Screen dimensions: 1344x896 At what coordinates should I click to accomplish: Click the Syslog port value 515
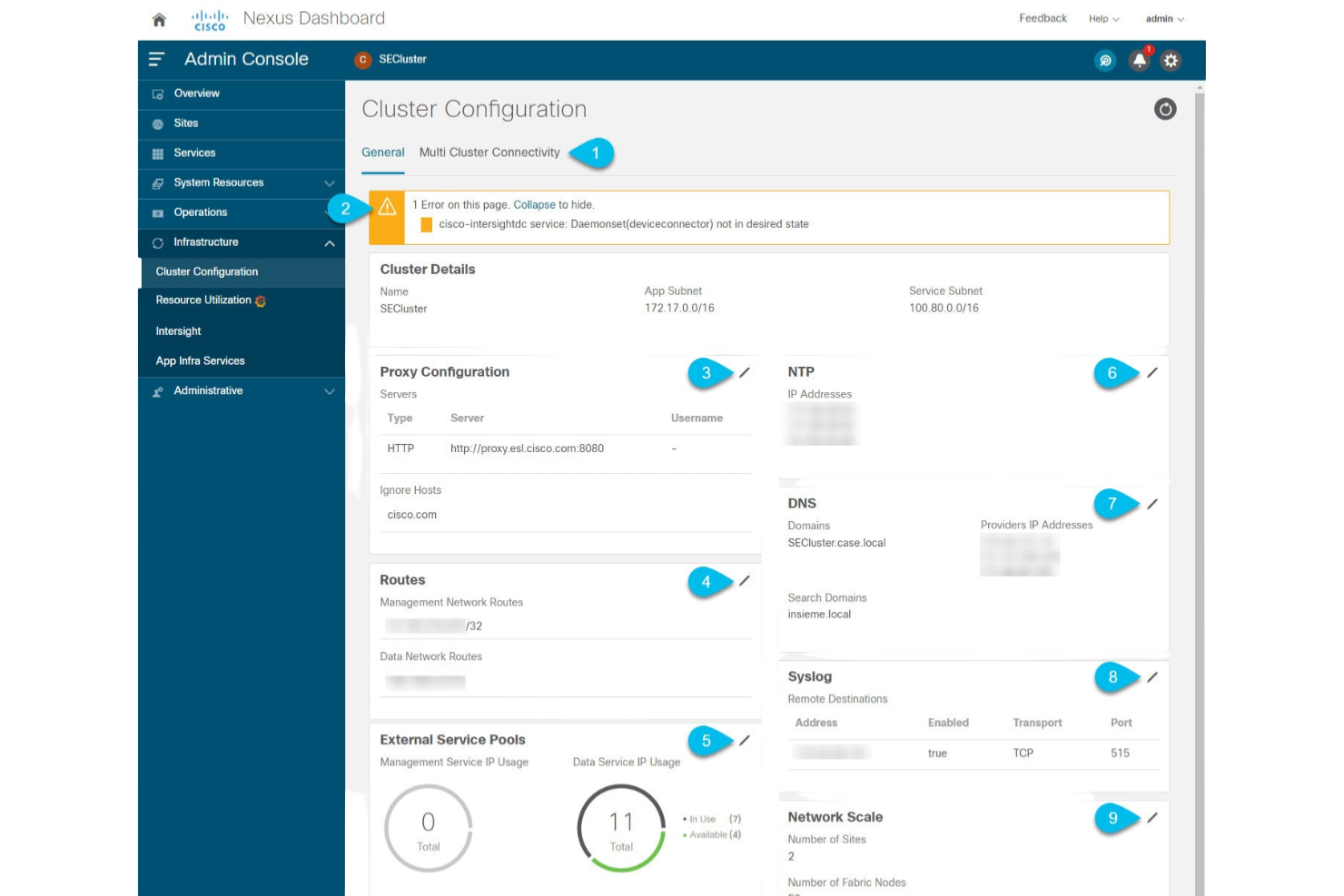coord(1120,753)
